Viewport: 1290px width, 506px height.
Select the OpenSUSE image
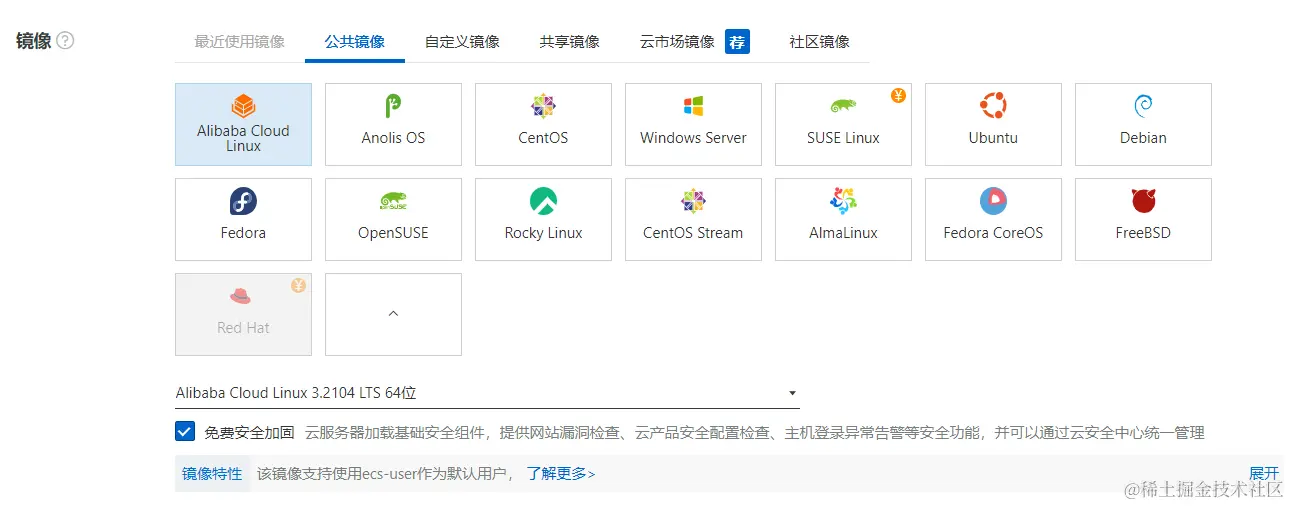pyautogui.click(x=393, y=219)
